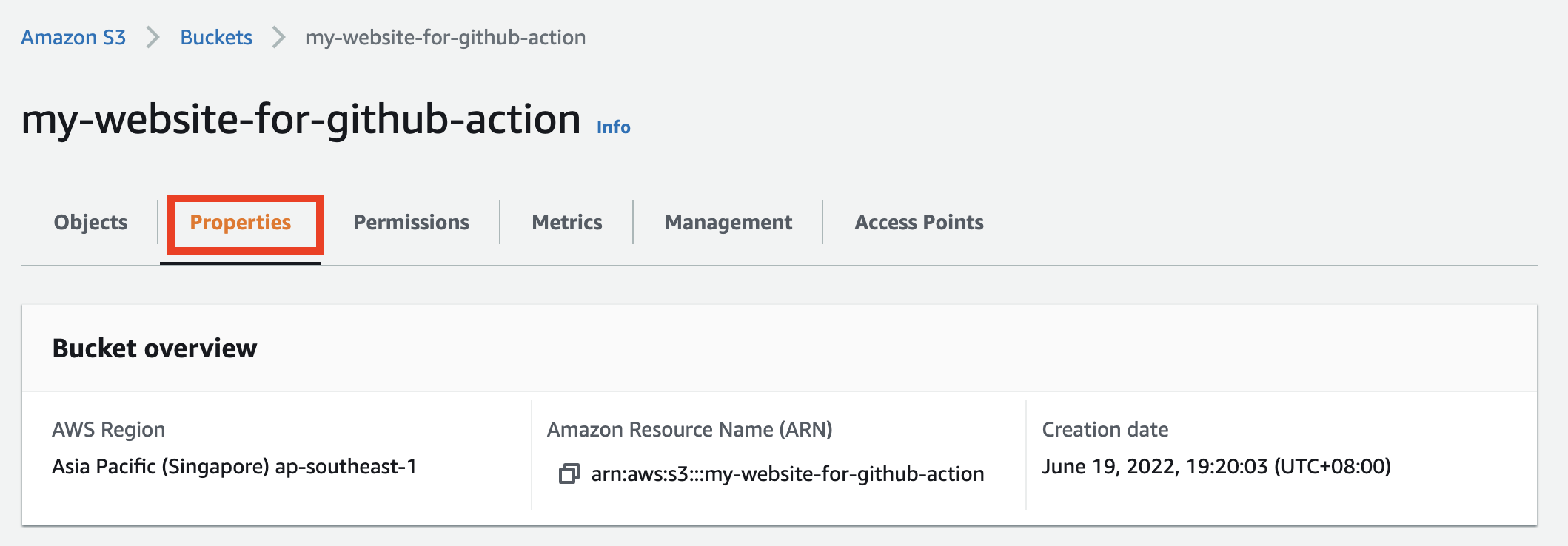This screenshot has height=546, width=1568.
Task: Click the bucket name page heading
Action: click(301, 119)
